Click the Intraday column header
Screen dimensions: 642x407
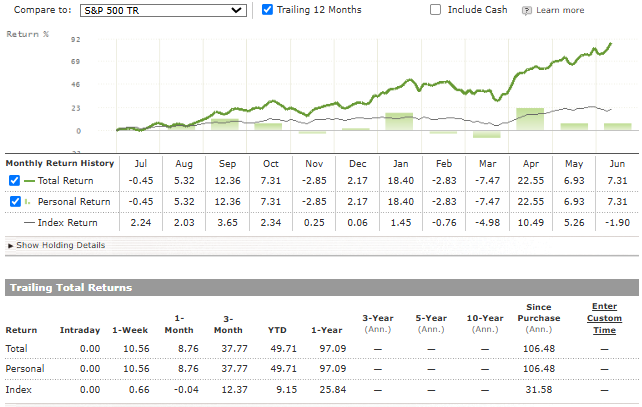click(80, 330)
